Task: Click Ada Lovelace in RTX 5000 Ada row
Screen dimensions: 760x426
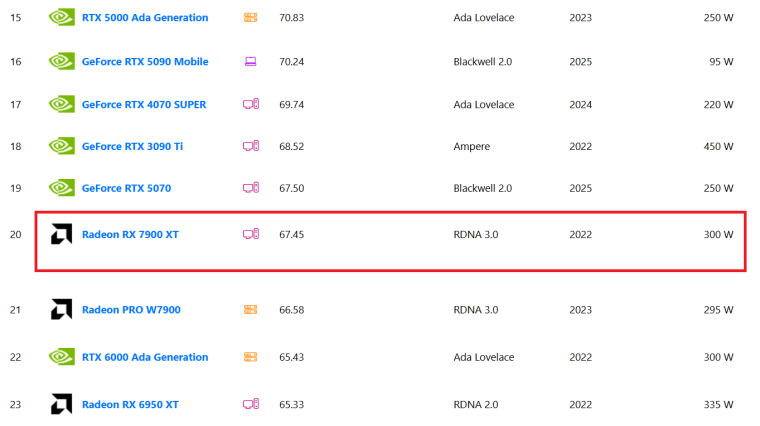Action: point(484,17)
